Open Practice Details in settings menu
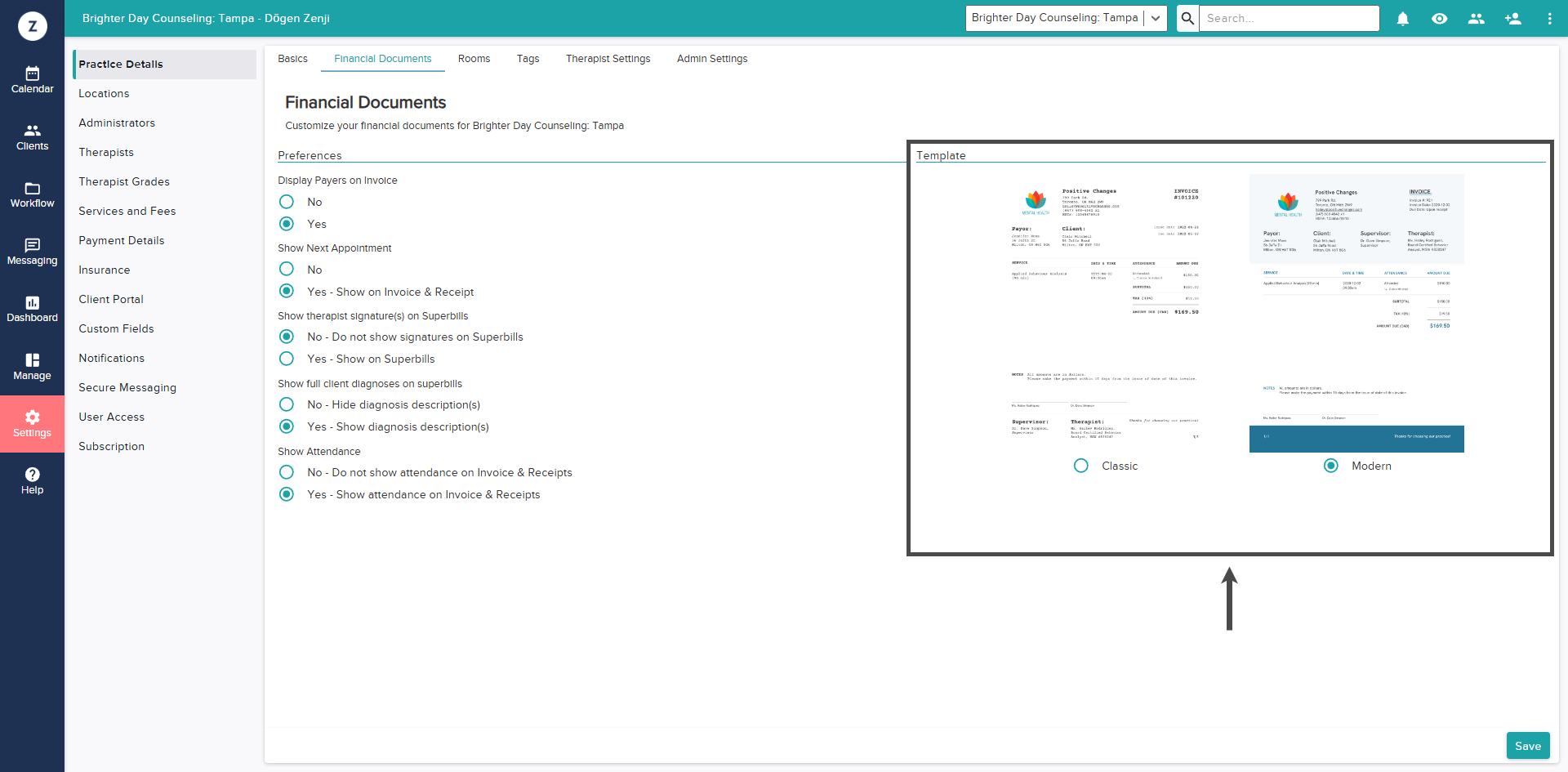The image size is (1568, 772). [165, 65]
